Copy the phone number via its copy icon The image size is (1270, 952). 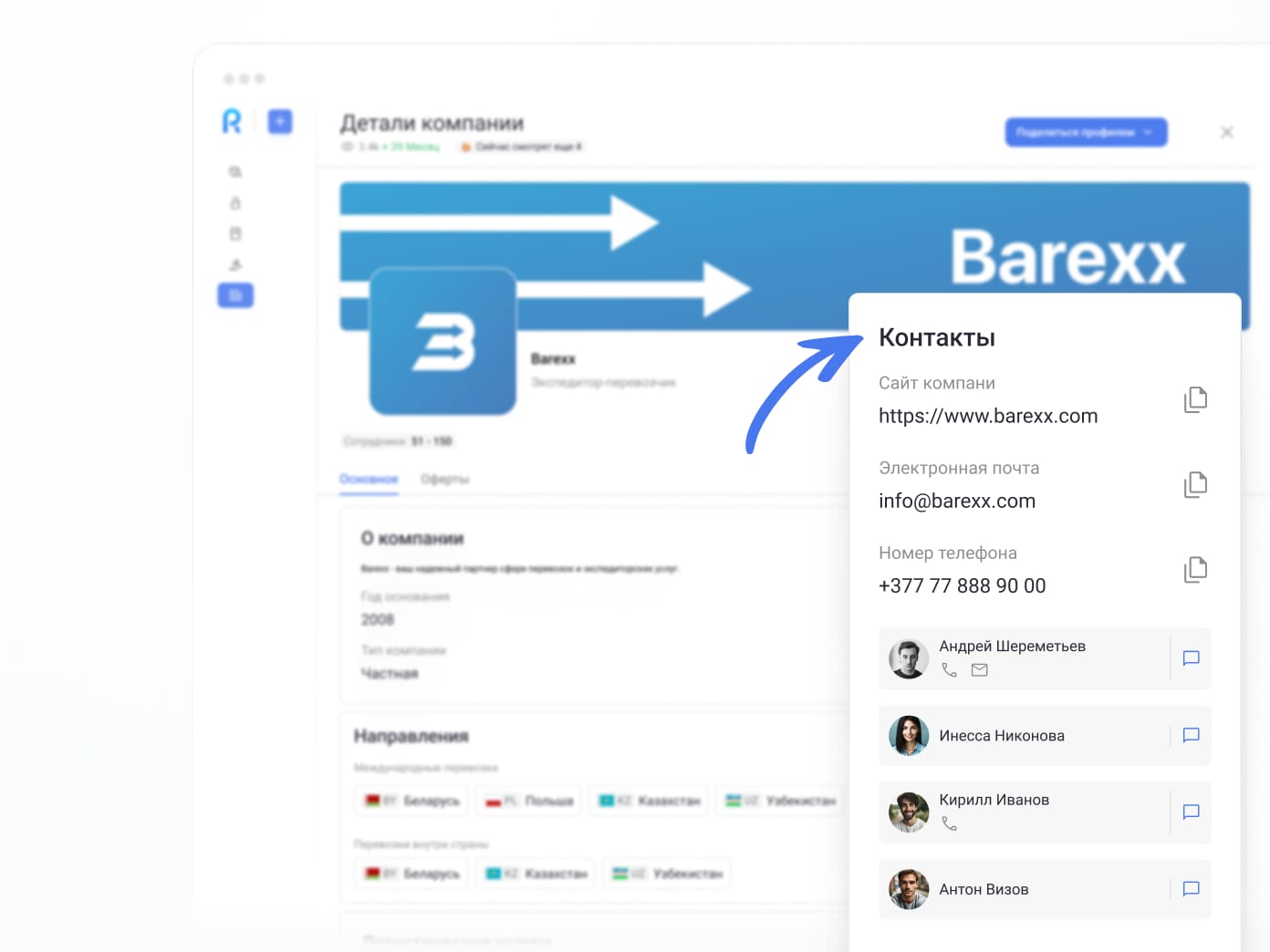click(x=1195, y=569)
